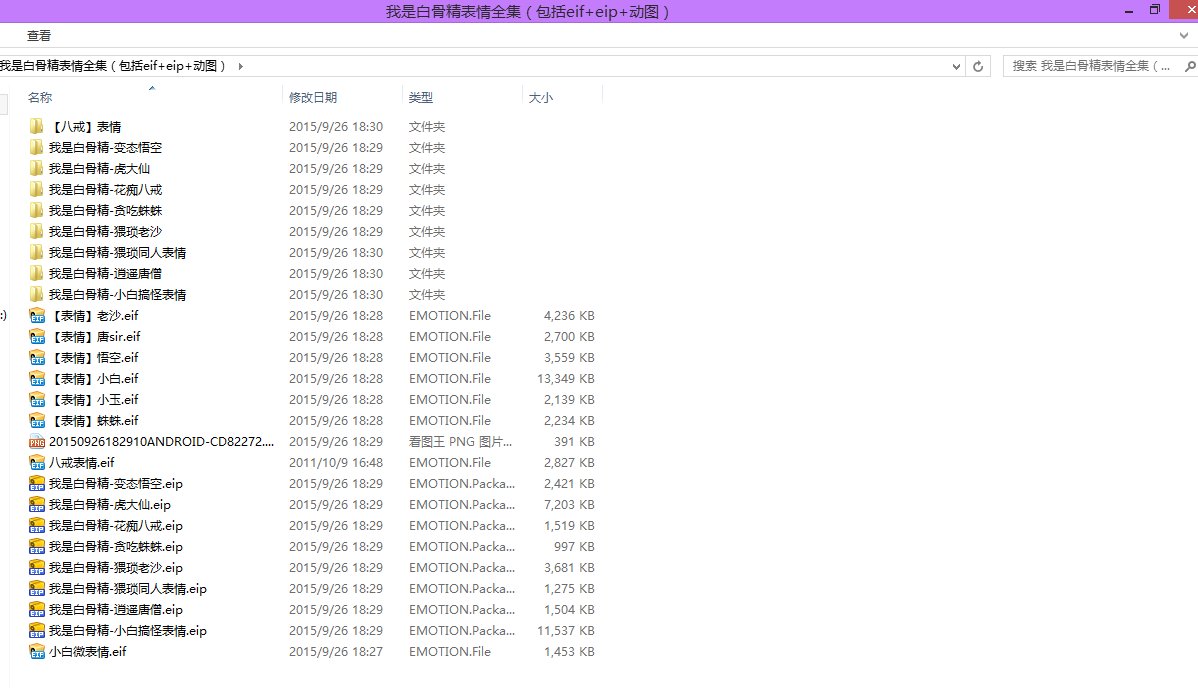Screen dimensions: 1198x688
Task: Sort by the 大小 column header
Action: pyautogui.click(x=540, y=98)
